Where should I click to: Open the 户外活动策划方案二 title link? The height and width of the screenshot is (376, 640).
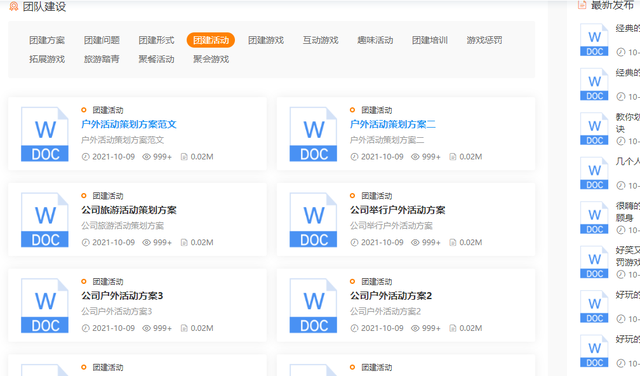tap(393, 124)
